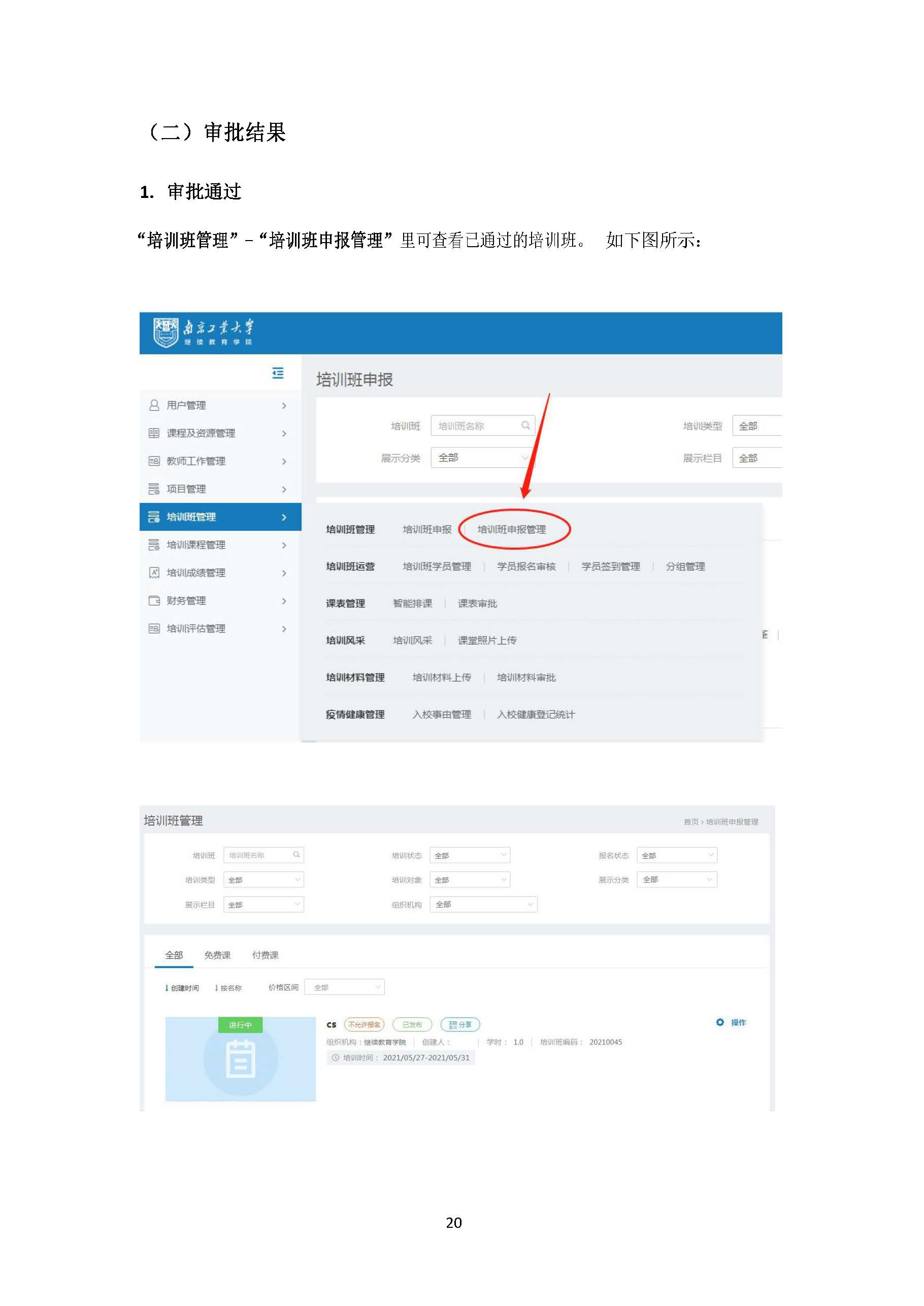Screen dimensions: 924x1306
Task: Click the 分享 QR share button
Action: click(460, 1024)
